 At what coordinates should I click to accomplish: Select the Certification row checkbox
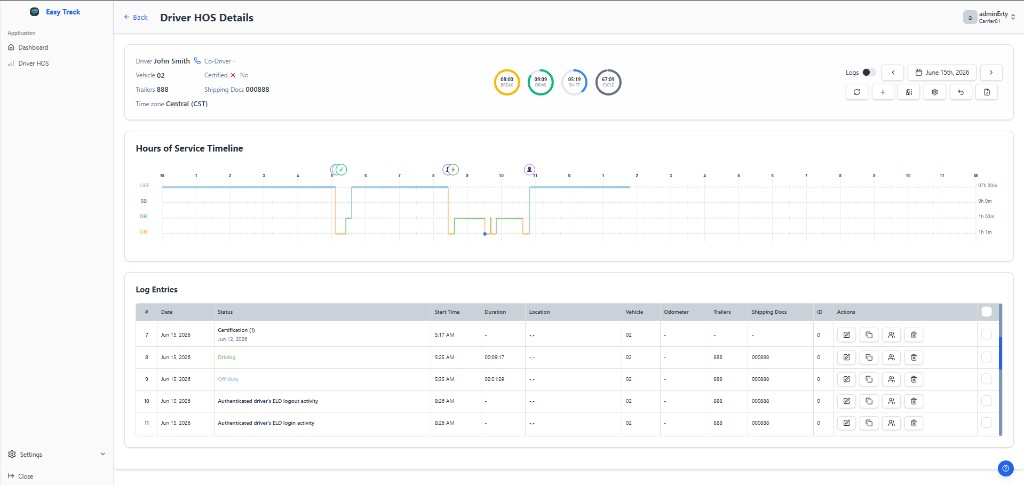[986, 334]
